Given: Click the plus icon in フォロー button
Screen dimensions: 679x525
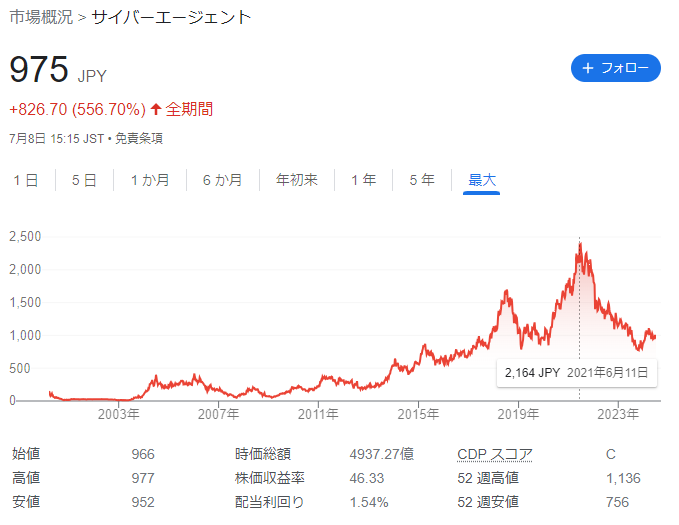Looking at the screenshot, I should click(x=587, y=68).
